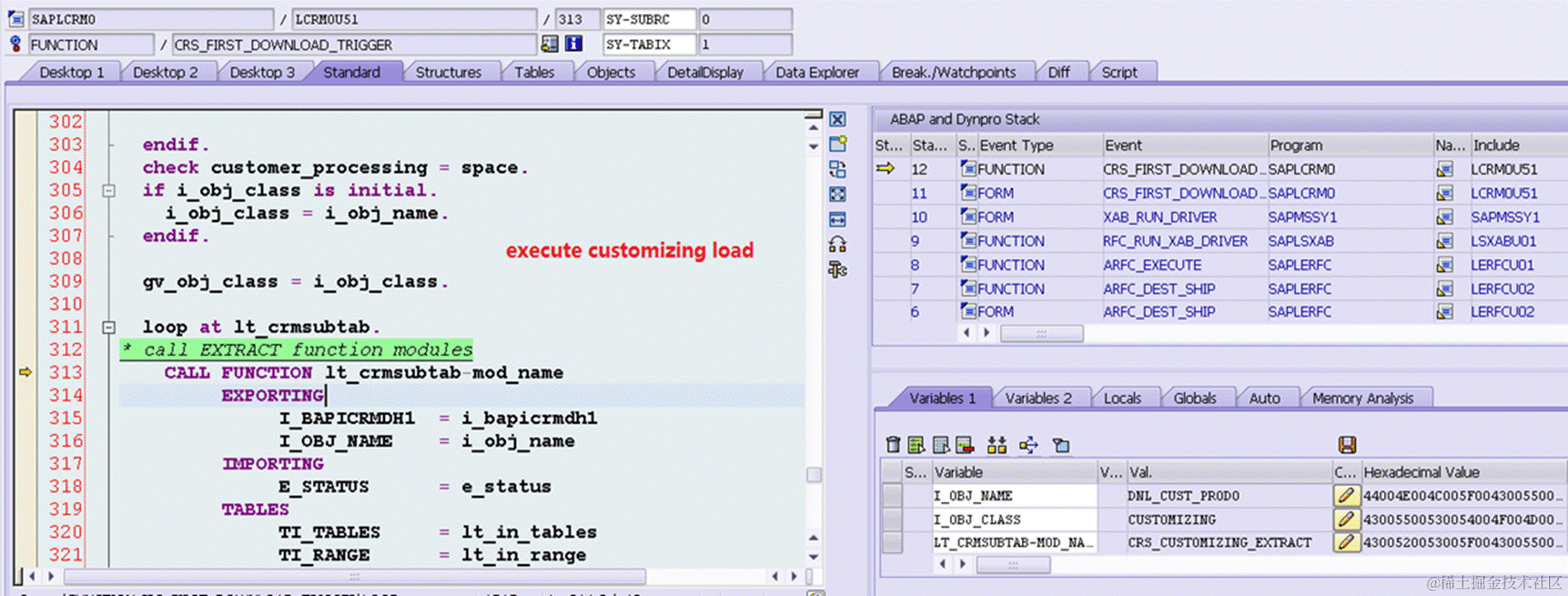
Task: Click the headphone-shaped tool icon beside the editor
Action: tap(837, 245)
